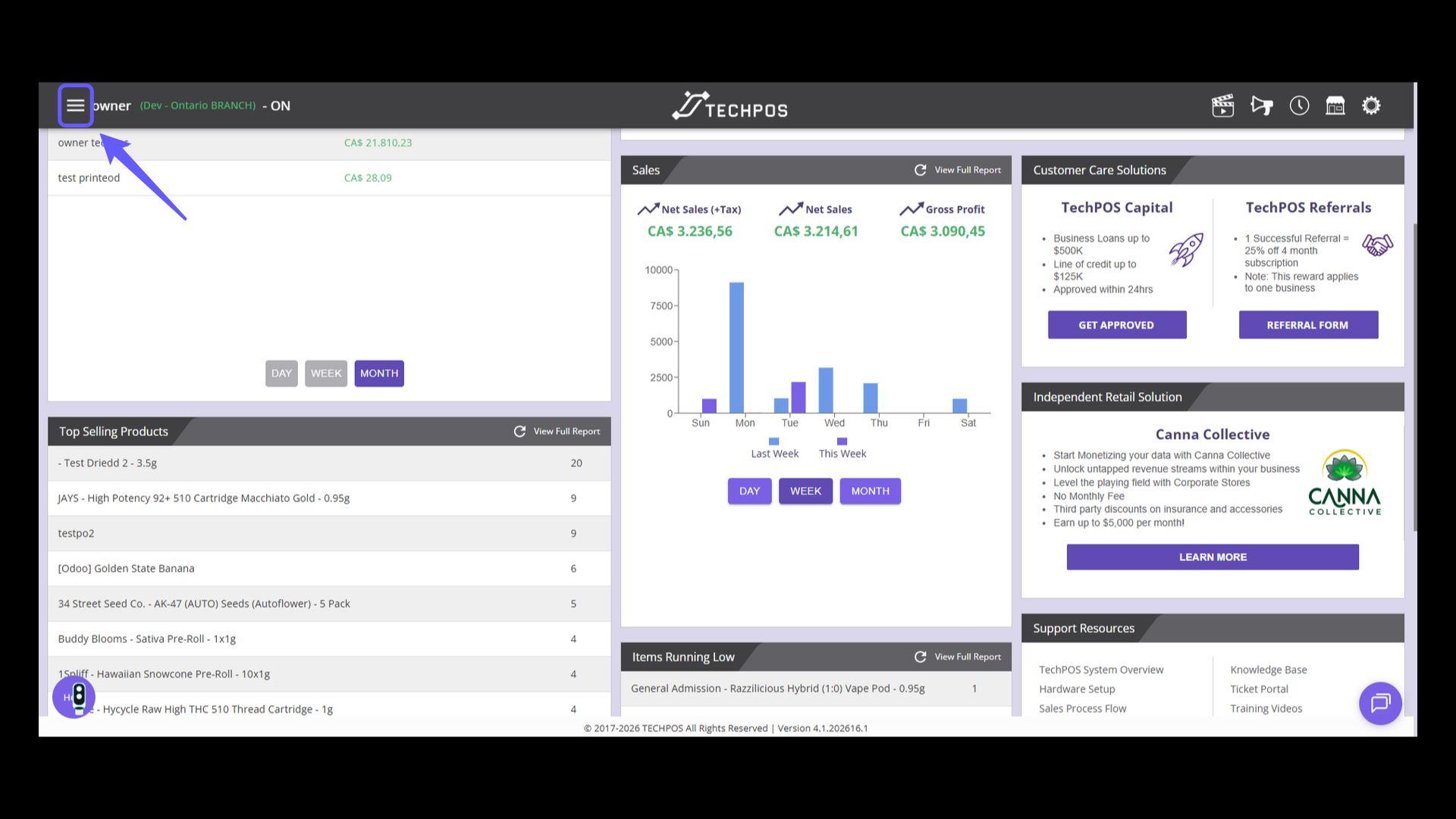The width and height of the screenshot is (1456, 819).
Task: Open the live chat bubble
Action: coord(1380,703)
